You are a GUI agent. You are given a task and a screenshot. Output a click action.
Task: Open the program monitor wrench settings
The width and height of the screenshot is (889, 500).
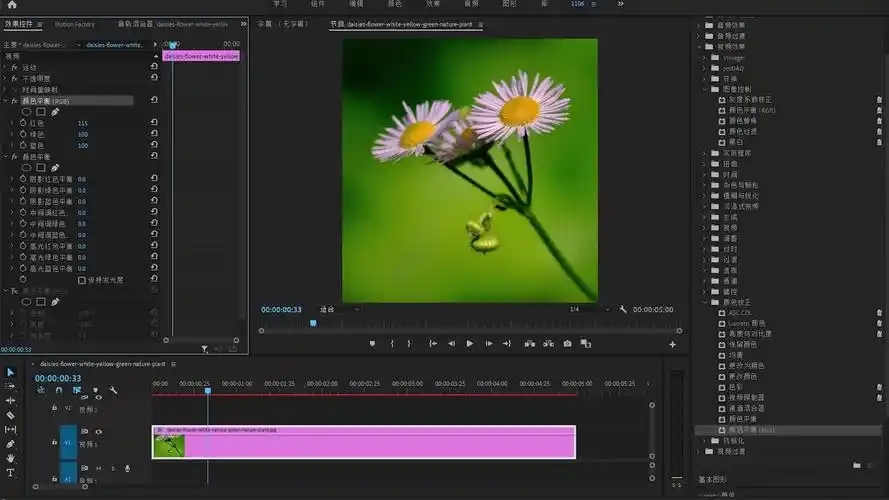coord(623,310)
